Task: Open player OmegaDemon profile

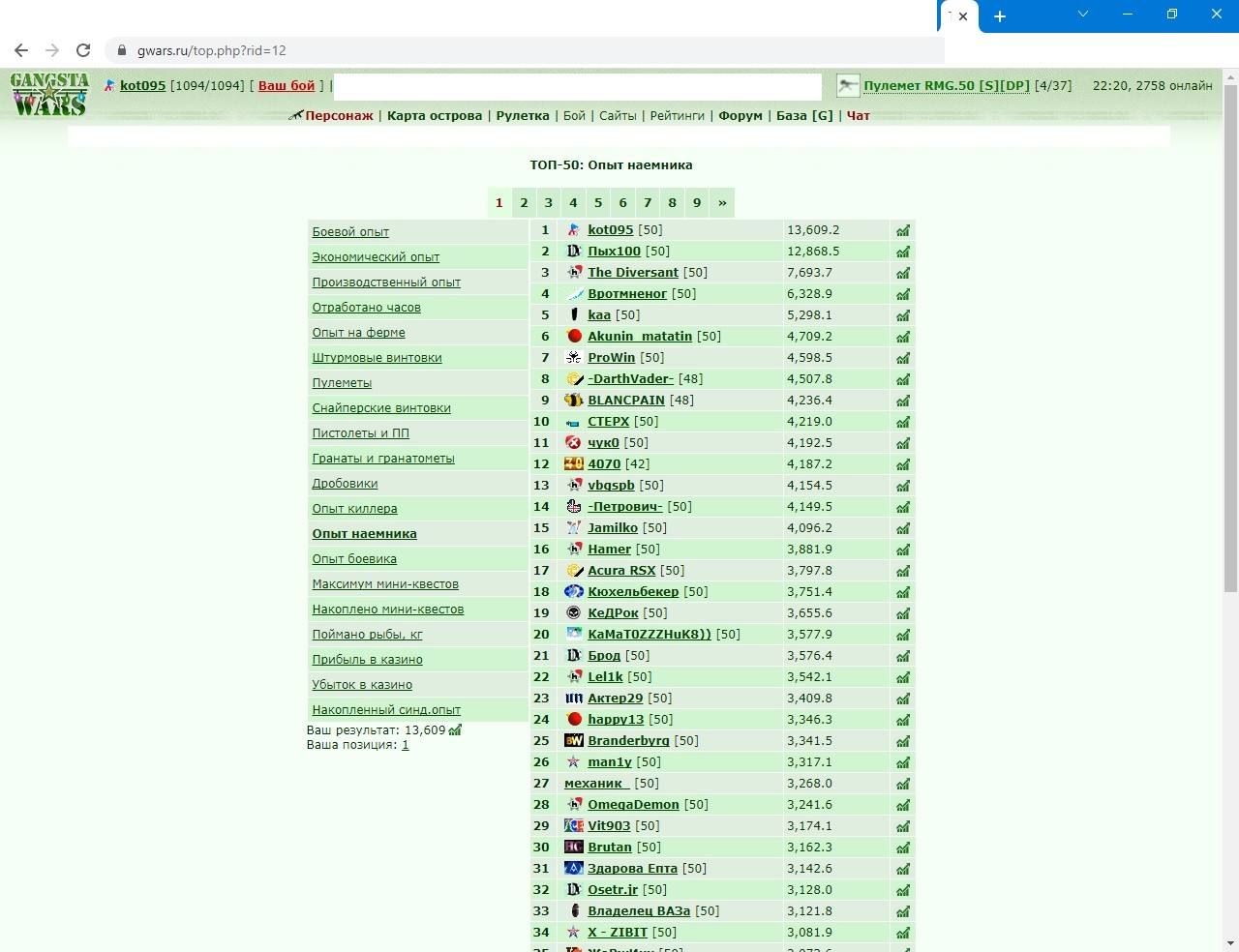Action: pos(633,805)
